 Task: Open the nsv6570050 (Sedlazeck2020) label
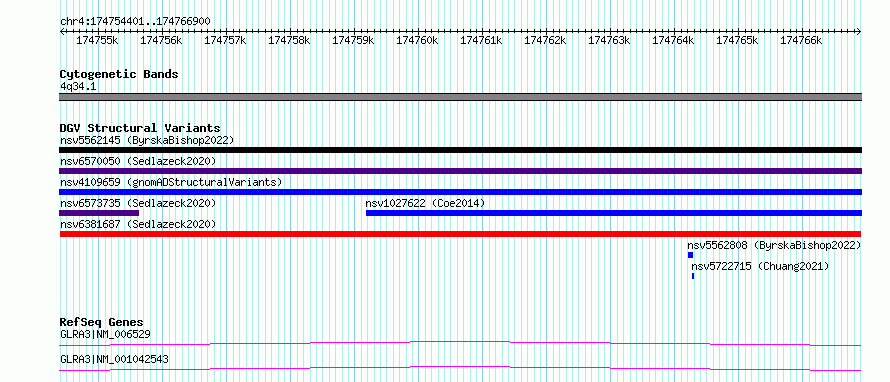pos(138,161)
